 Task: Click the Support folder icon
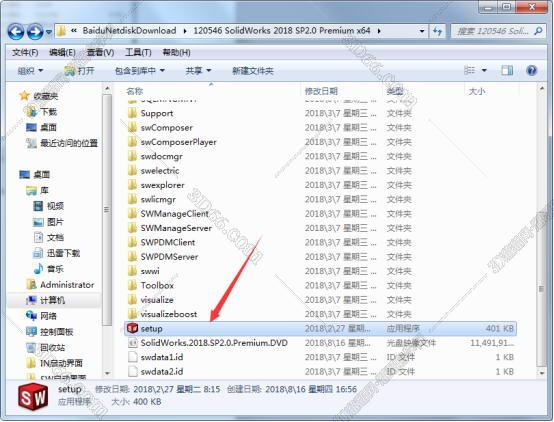tap(132, 113)
